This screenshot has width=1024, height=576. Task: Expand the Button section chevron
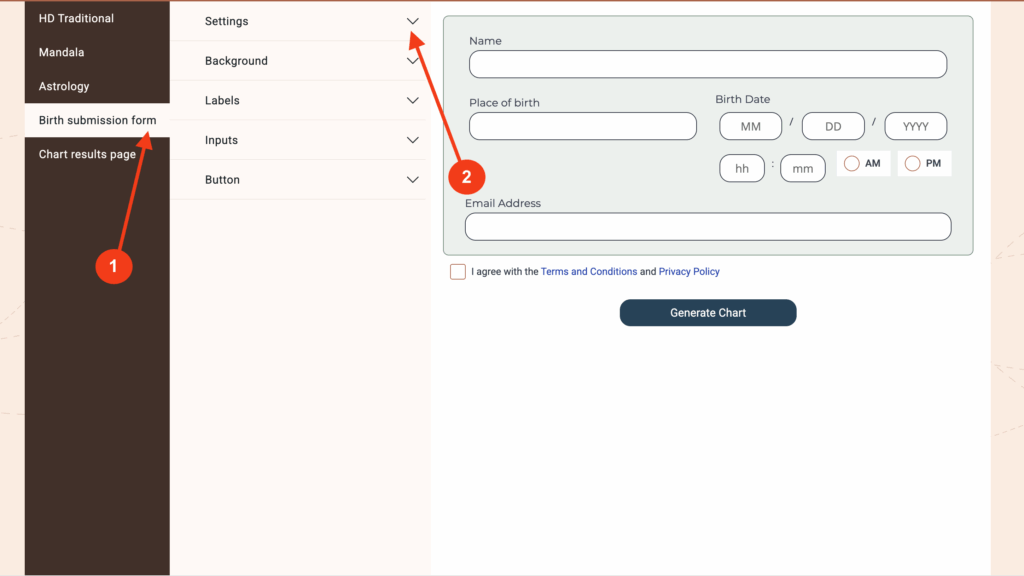pos(412,180)
